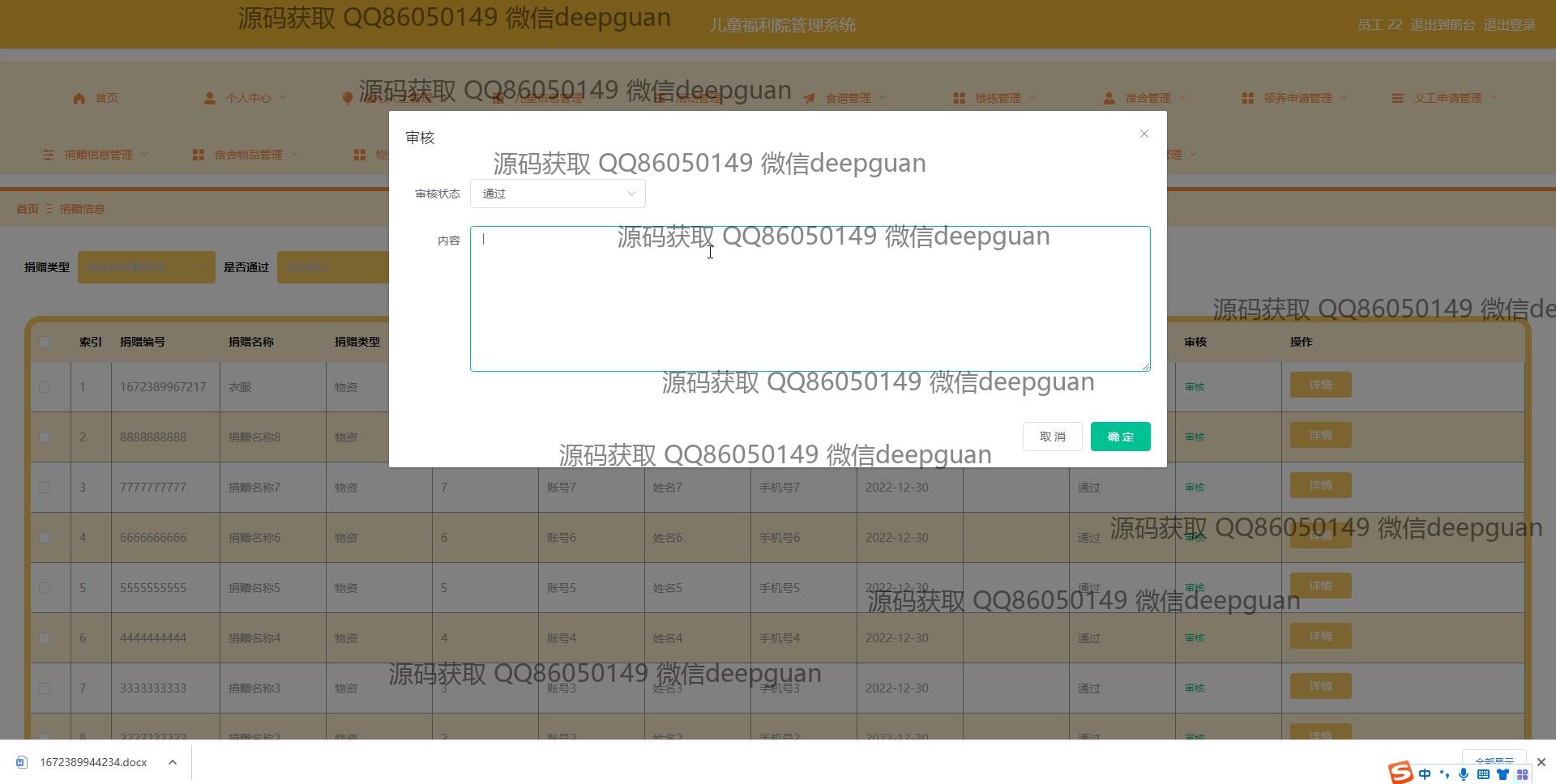This screenshot has width=1556, height=784.
Task: Open the 审核状态 dropdown showing 通过
Action: click(x=558, y=194)
